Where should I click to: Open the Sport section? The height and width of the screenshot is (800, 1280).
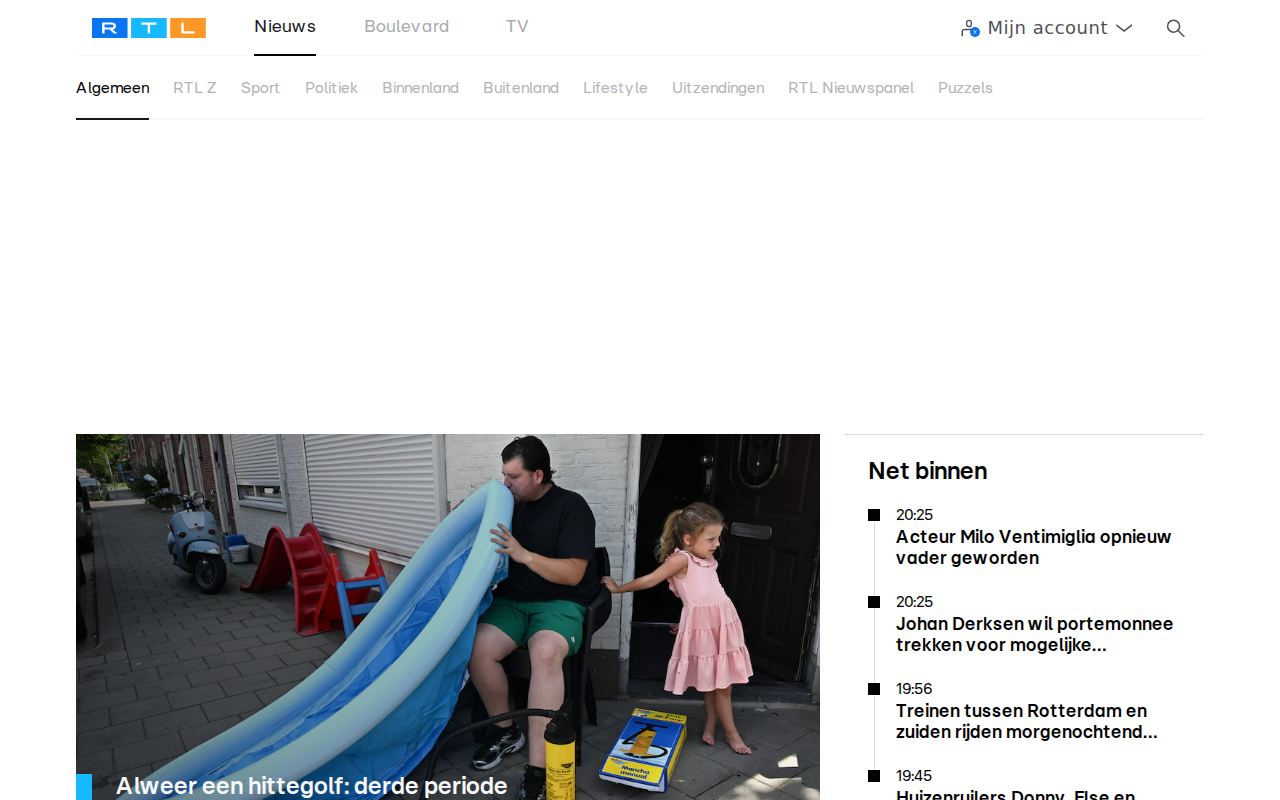pyautogui.click(x=260, y=88)
